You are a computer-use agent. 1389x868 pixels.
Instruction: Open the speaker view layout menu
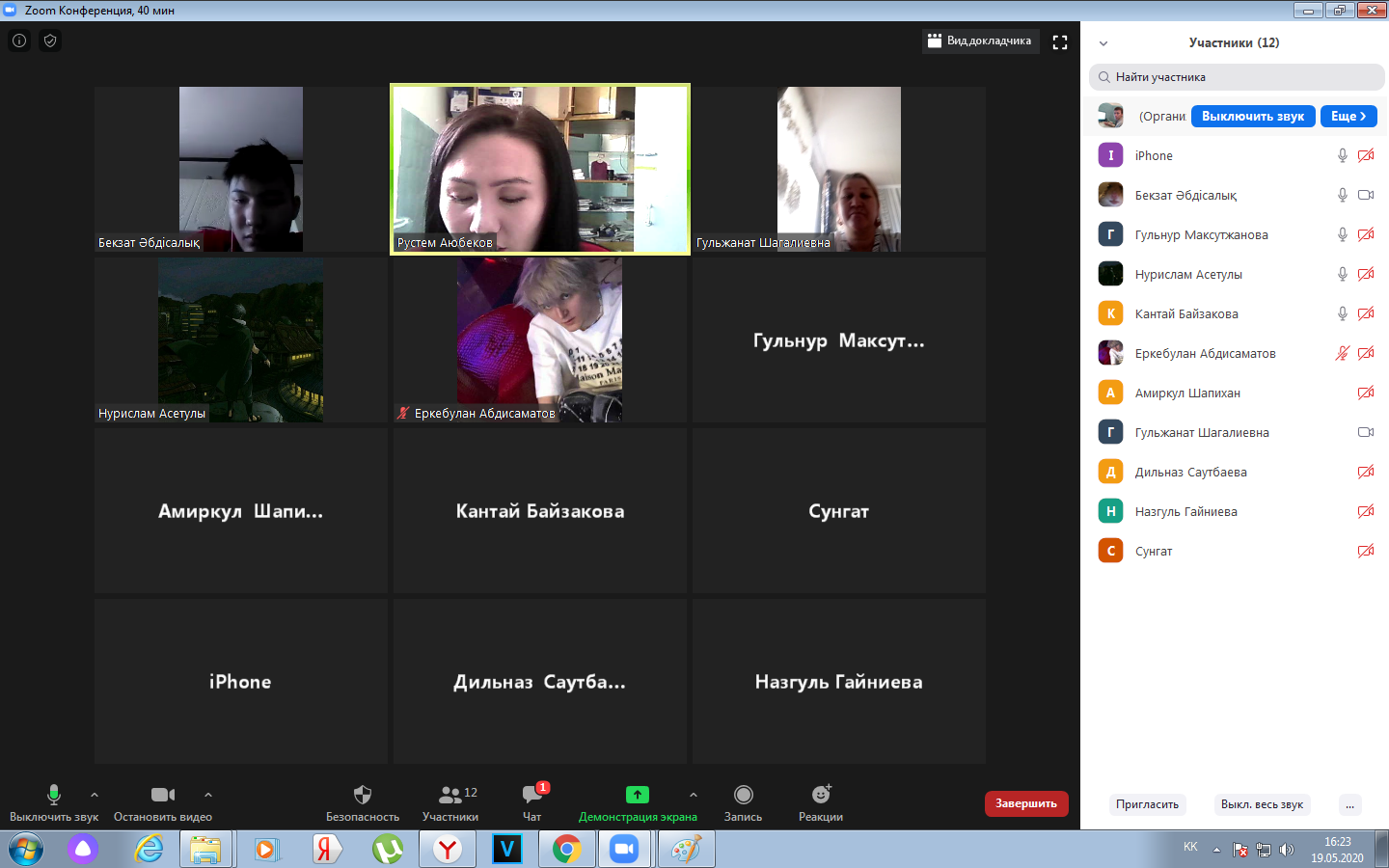[980, 41]
